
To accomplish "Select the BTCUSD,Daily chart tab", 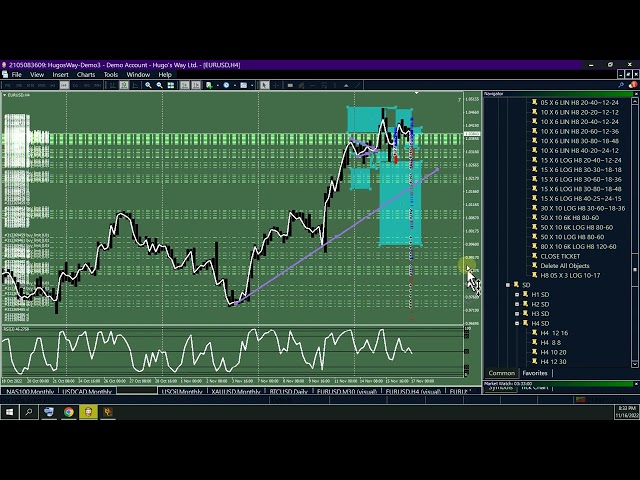I will point(288,392).
